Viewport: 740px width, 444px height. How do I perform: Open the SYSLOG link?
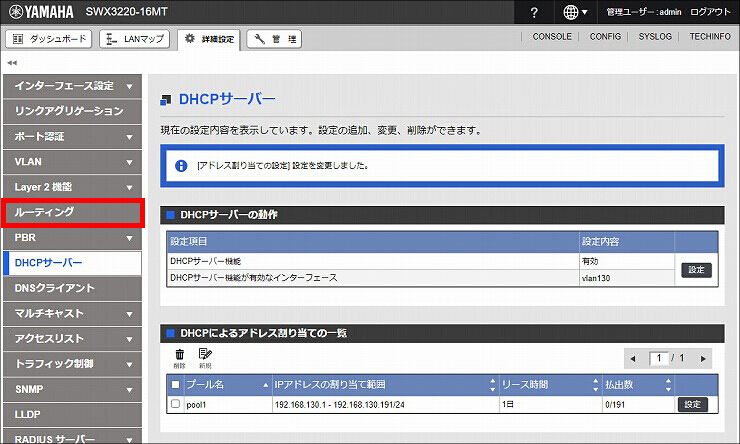pyautogui.click(x=655, y=36)
